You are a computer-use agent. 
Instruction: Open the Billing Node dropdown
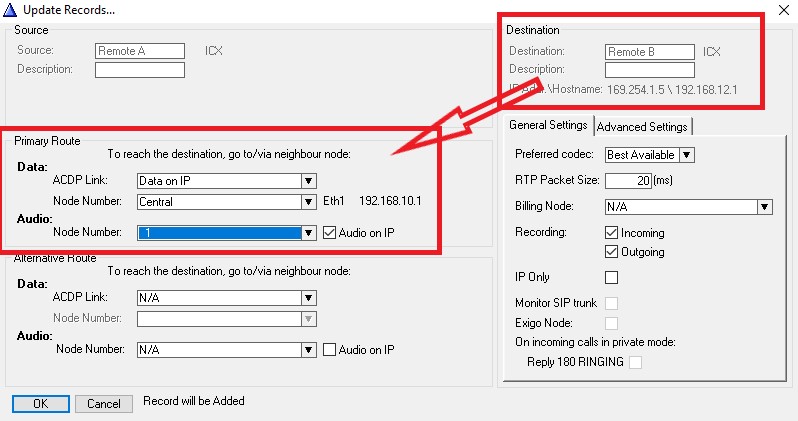click(x=764, y=207)
